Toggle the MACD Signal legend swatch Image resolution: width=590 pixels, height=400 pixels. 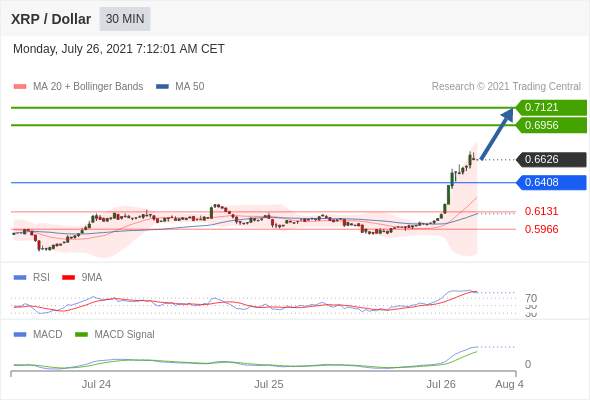click(81, 335)
